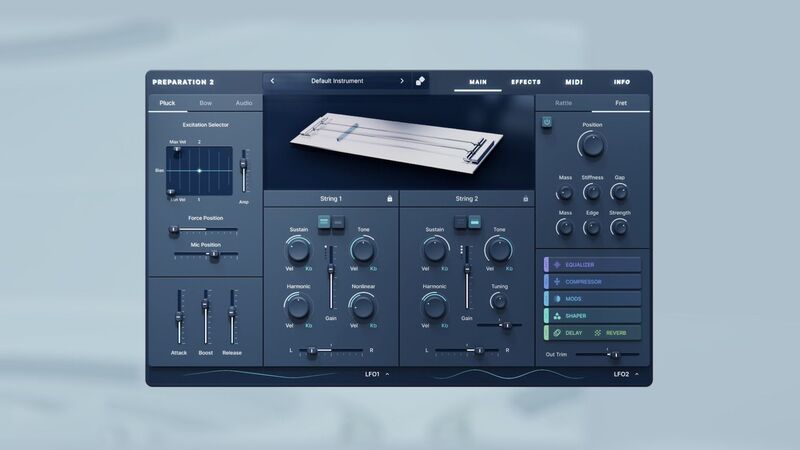Click the Mods effect icon
Screen dimensions: 800x450
point(557,299)
